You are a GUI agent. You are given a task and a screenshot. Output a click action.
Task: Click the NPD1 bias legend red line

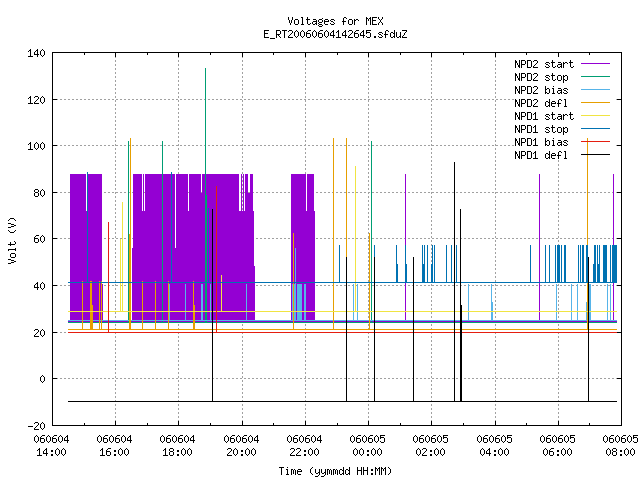[x=595, y=142]
